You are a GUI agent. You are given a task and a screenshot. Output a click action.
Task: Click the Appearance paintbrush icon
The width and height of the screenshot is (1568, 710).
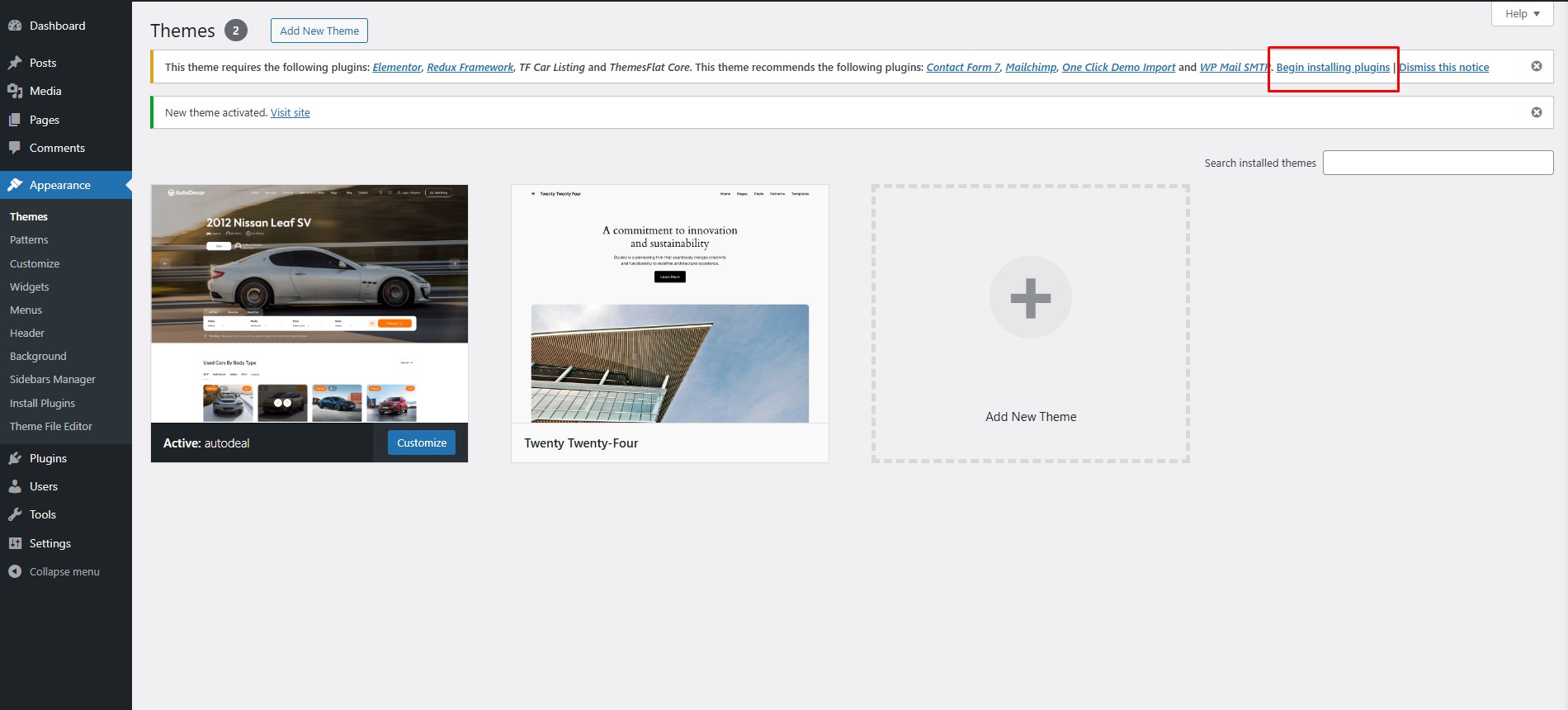tap(15, 185)
